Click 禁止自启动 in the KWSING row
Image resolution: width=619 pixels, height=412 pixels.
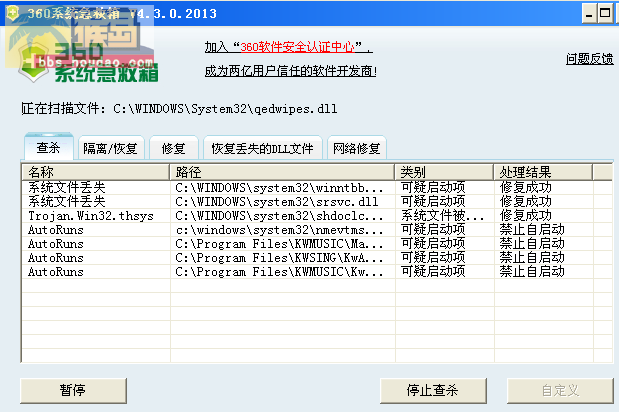(532, 258)
